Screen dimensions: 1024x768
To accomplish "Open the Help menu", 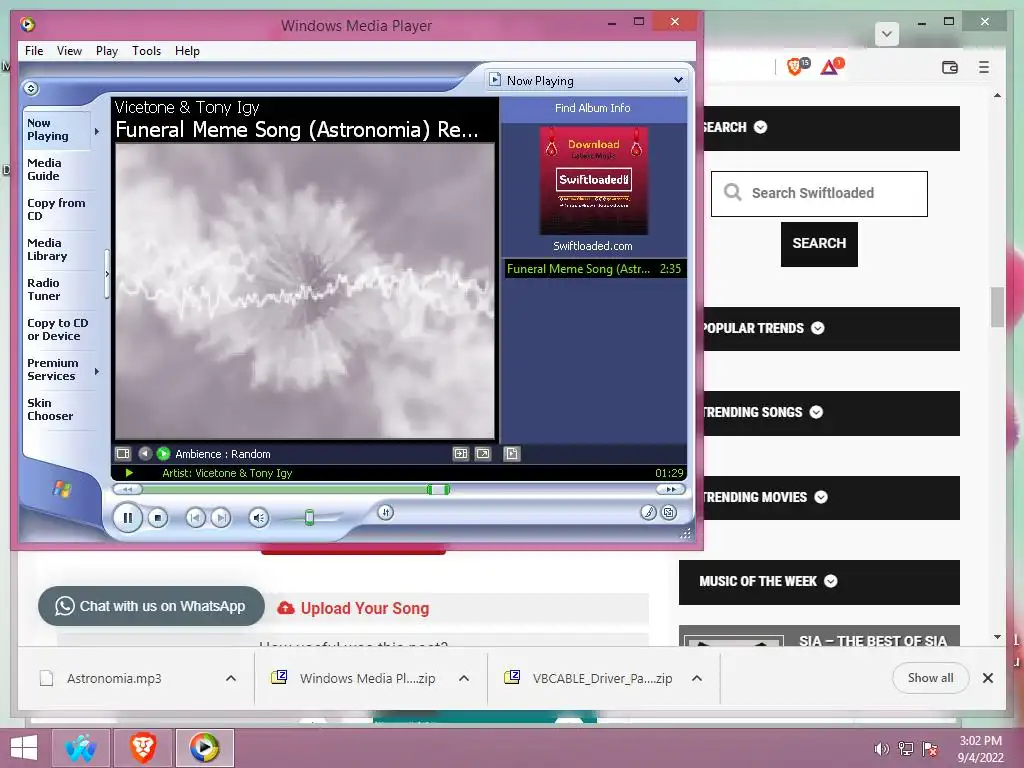I will tap(187, 51).
